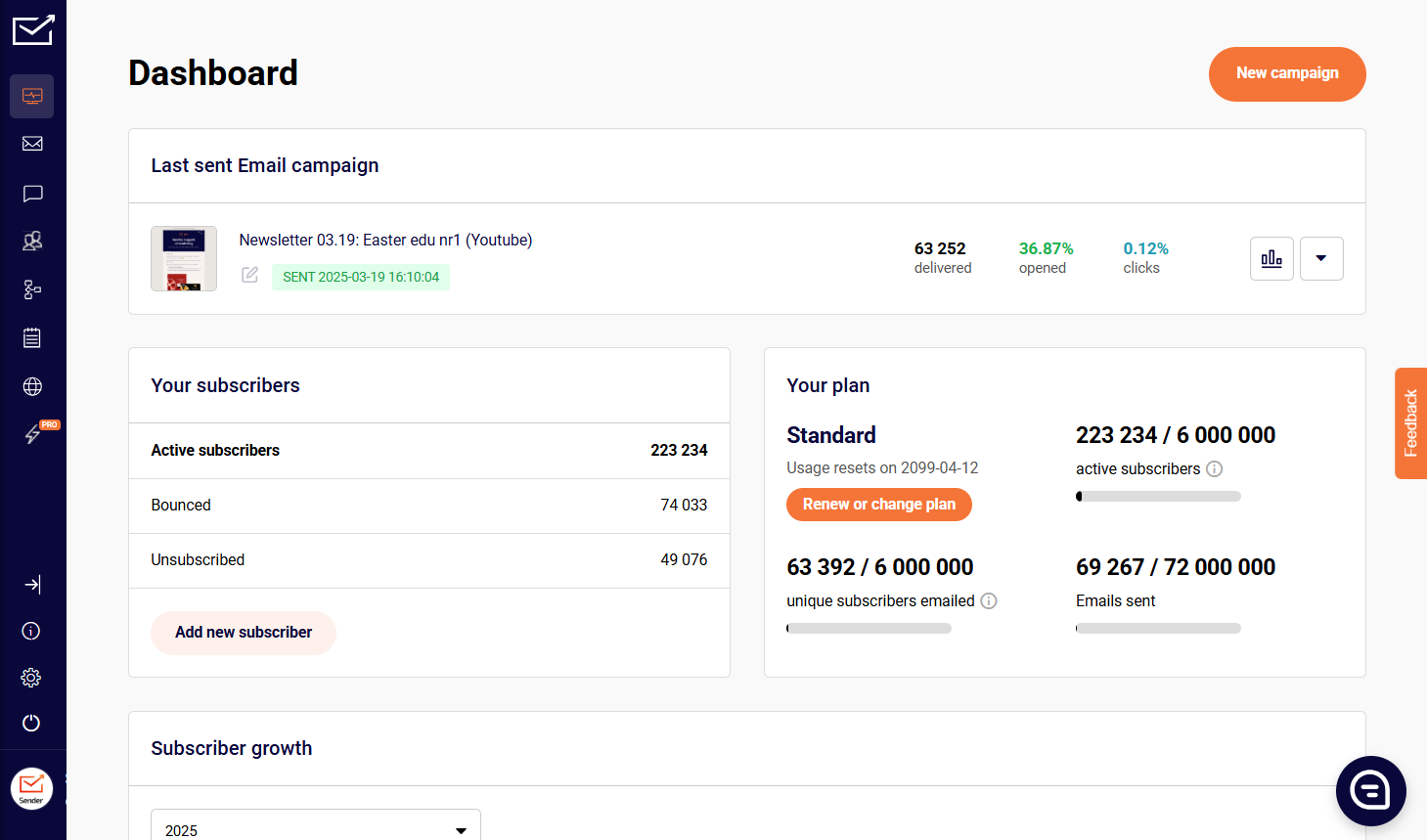Viewport: 1427px width, 840px height.
Task: Click the active subscribers usage progress bar
Action: click(1158, 496)
